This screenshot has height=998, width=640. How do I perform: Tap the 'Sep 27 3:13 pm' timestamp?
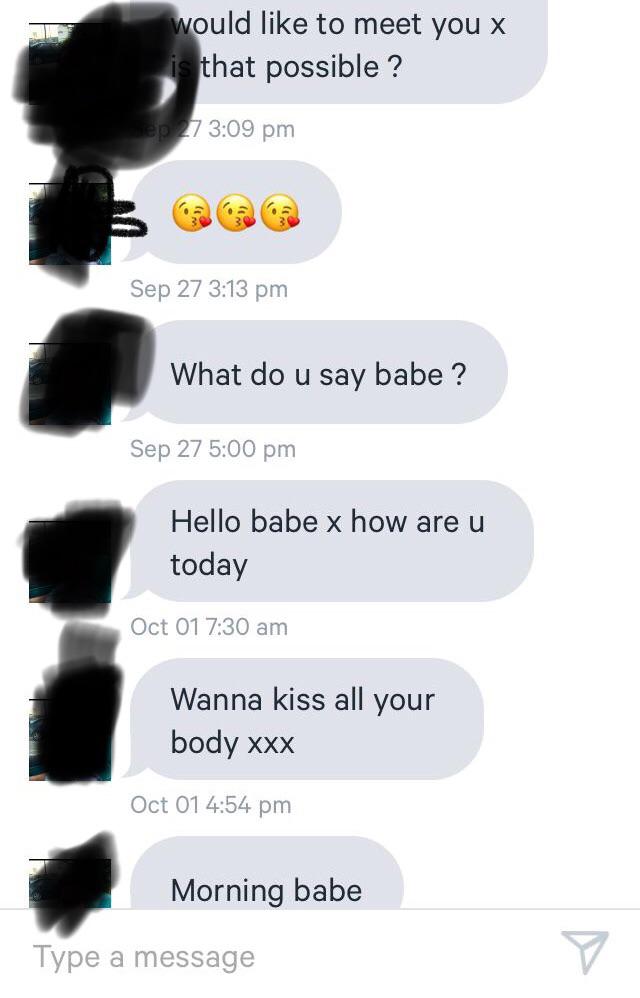pos(209,289)
